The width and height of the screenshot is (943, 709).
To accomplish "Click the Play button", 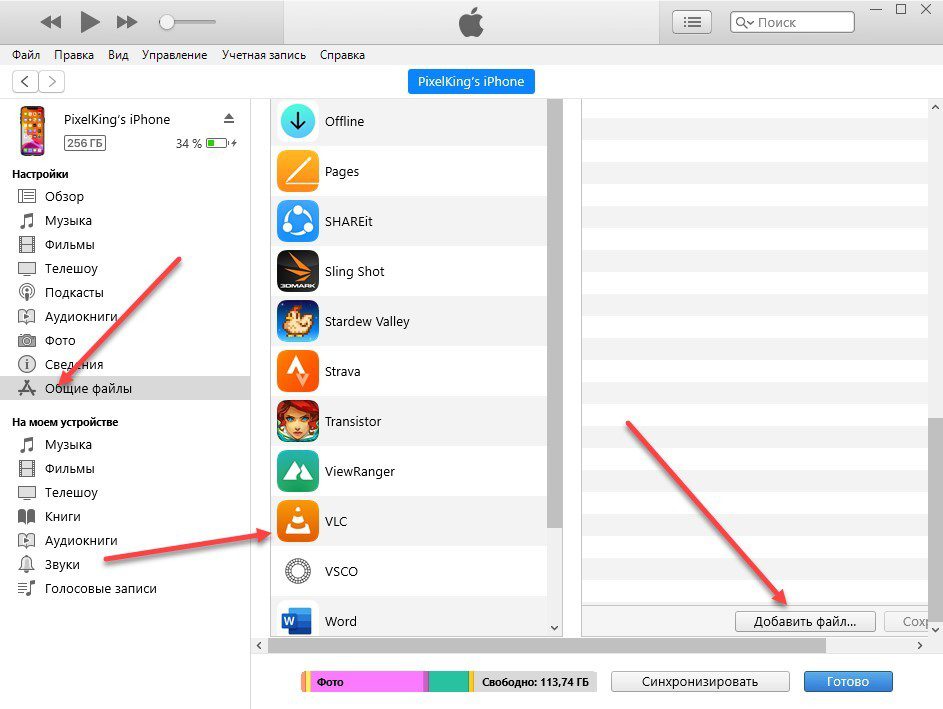I will pyautogui.click(x=90, y=22).
